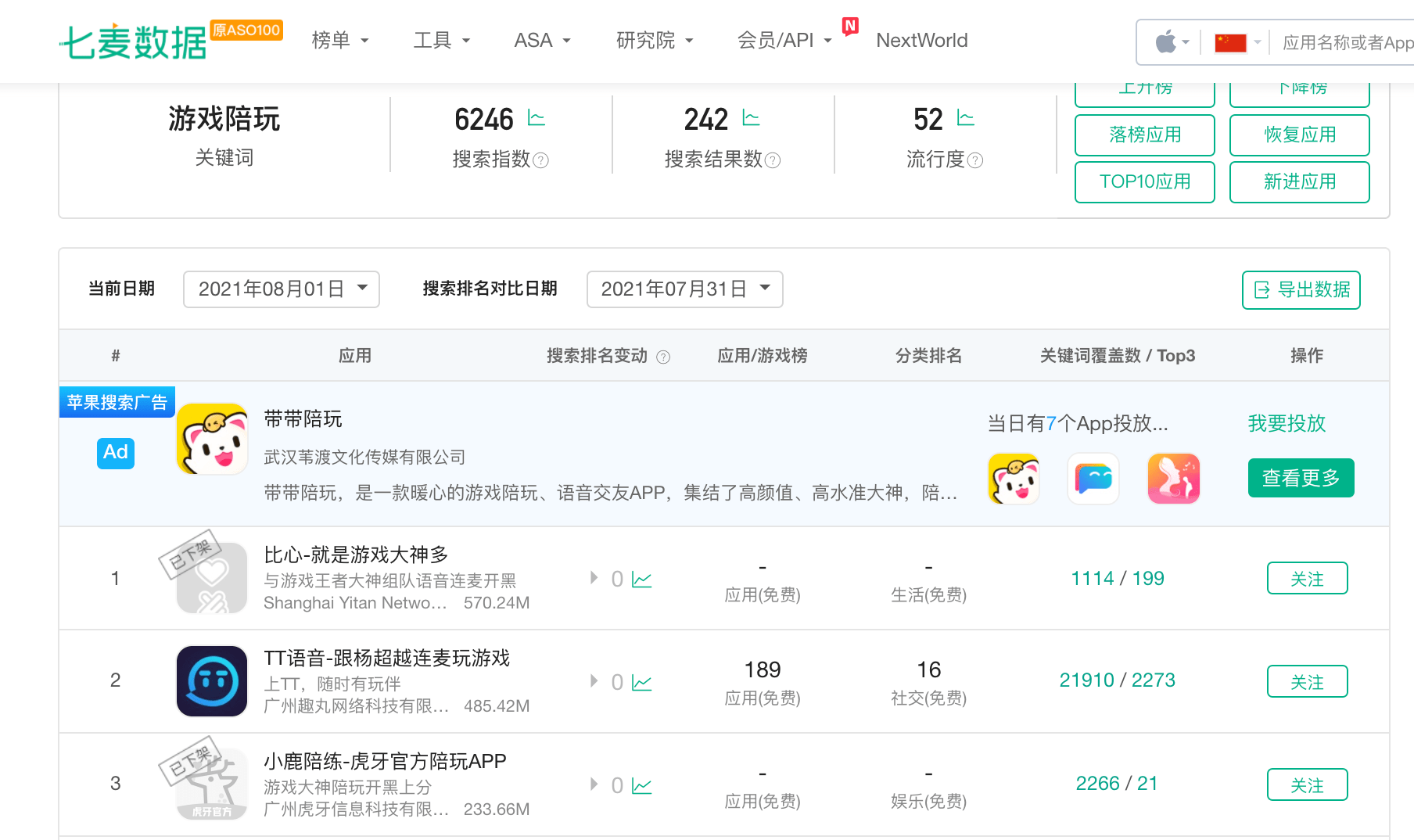The image size is (1414, 840).
Task: Expand the rank change arrow in 比心 row
Action: (x=594, y=579)
